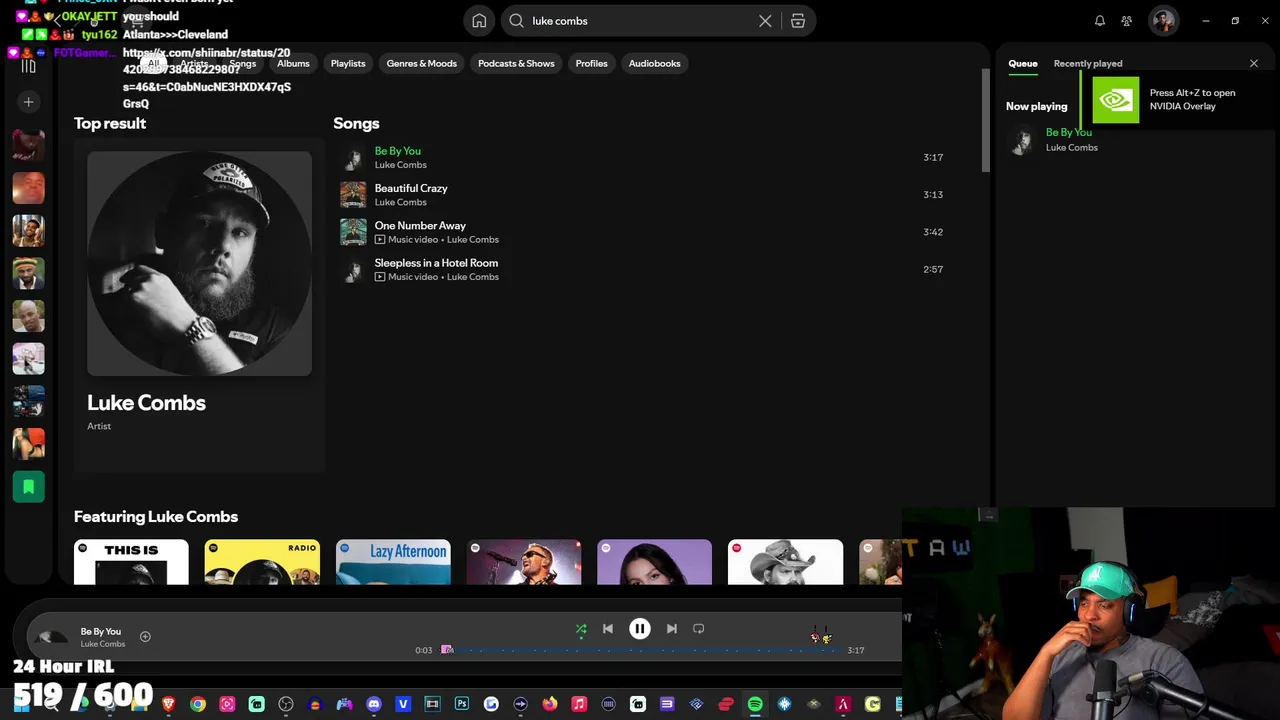1280x720 pixels.
Task: Open Photoshop from the taskbar
Action: pyautogui.click(x=462, y=704)
